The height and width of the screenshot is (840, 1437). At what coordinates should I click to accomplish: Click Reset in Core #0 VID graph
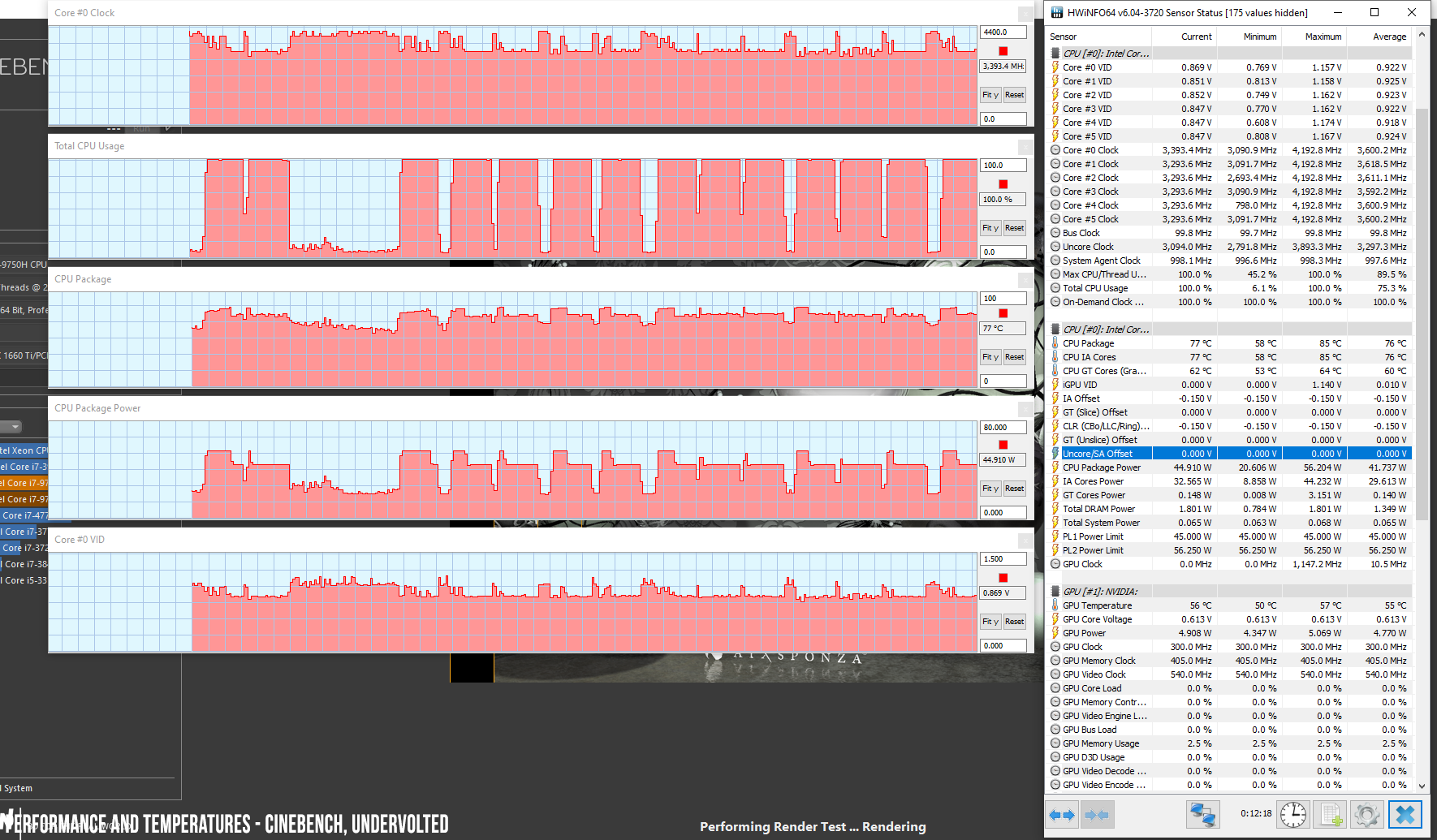pos(1015,622)
